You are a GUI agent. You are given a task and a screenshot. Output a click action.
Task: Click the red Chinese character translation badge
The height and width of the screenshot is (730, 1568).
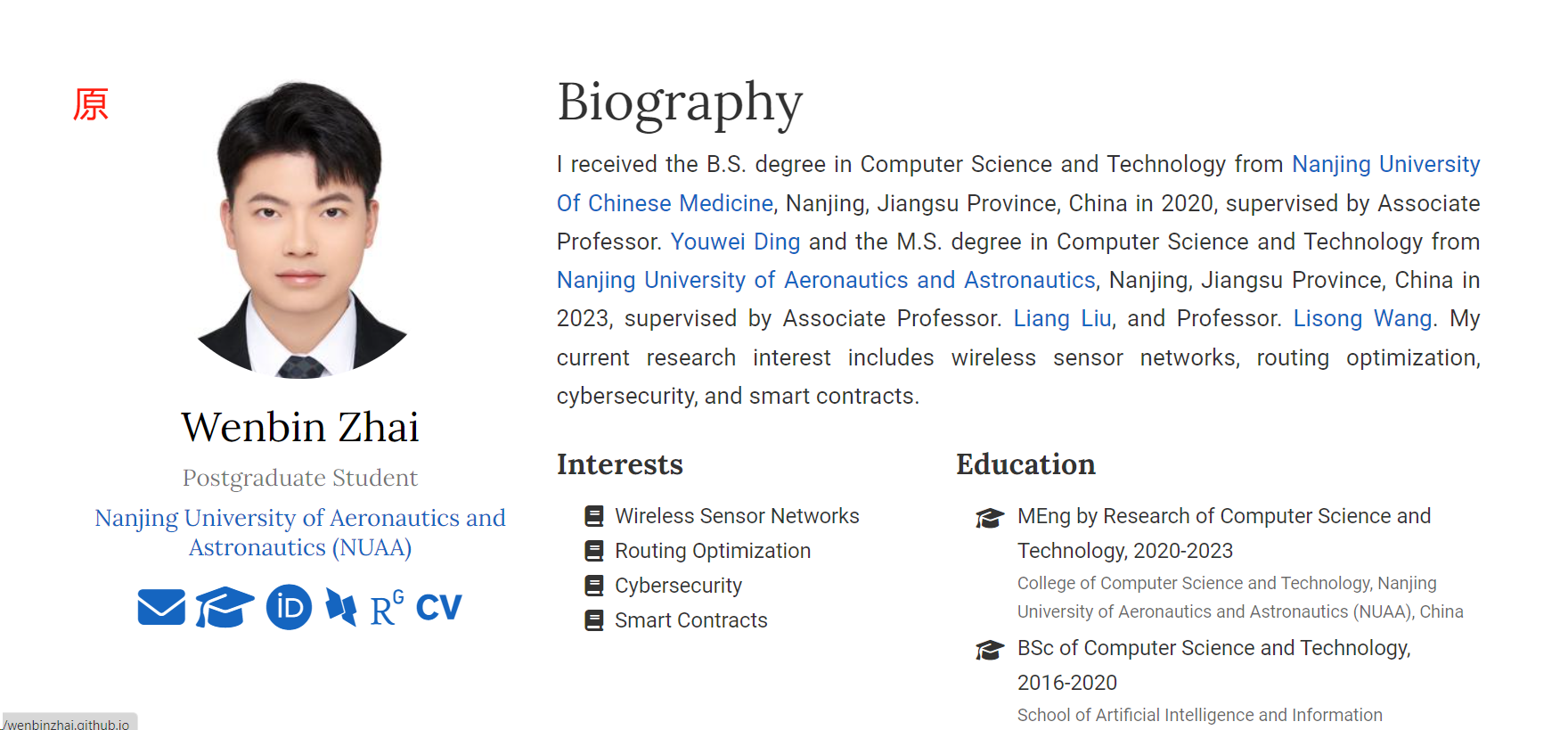tap(91, 104)
